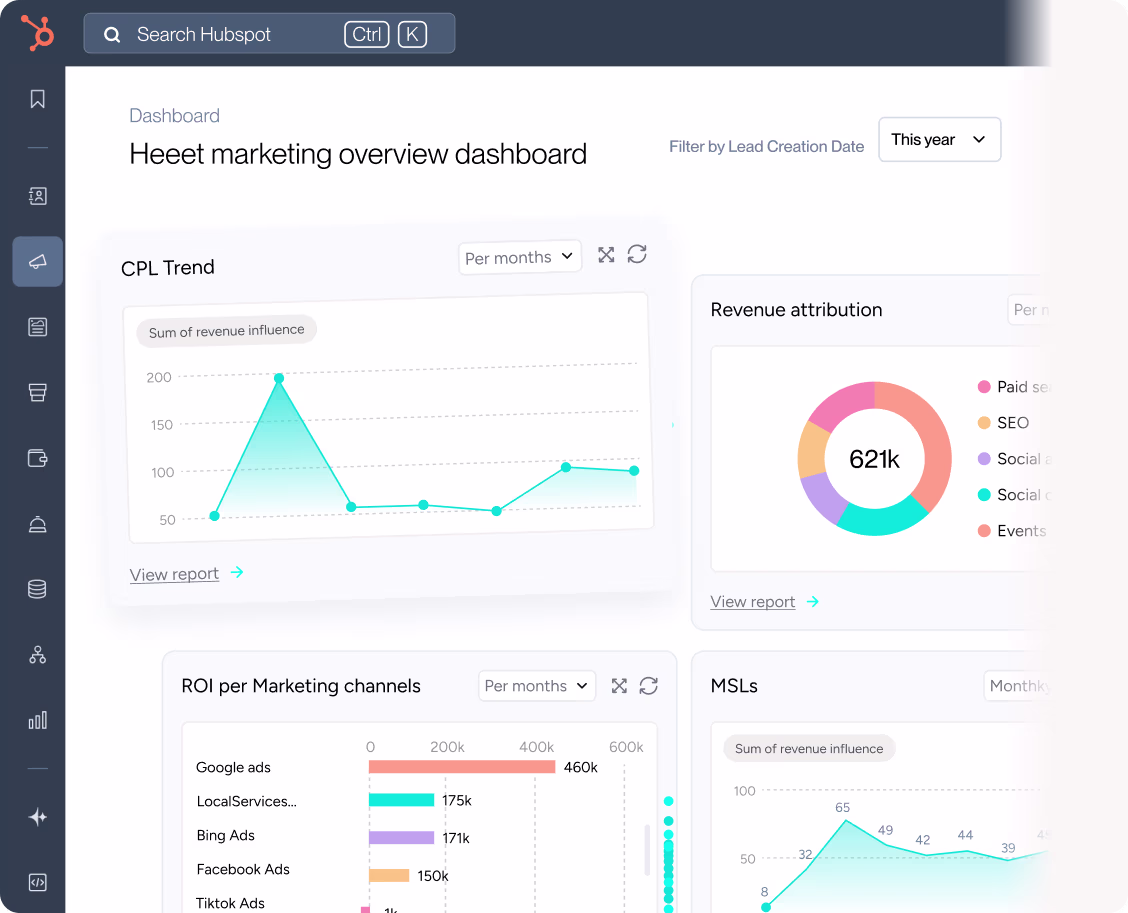This screenshot has height=913, width=1128.
Task: Open the automation workflow sidebar icon
Action: 37,655
